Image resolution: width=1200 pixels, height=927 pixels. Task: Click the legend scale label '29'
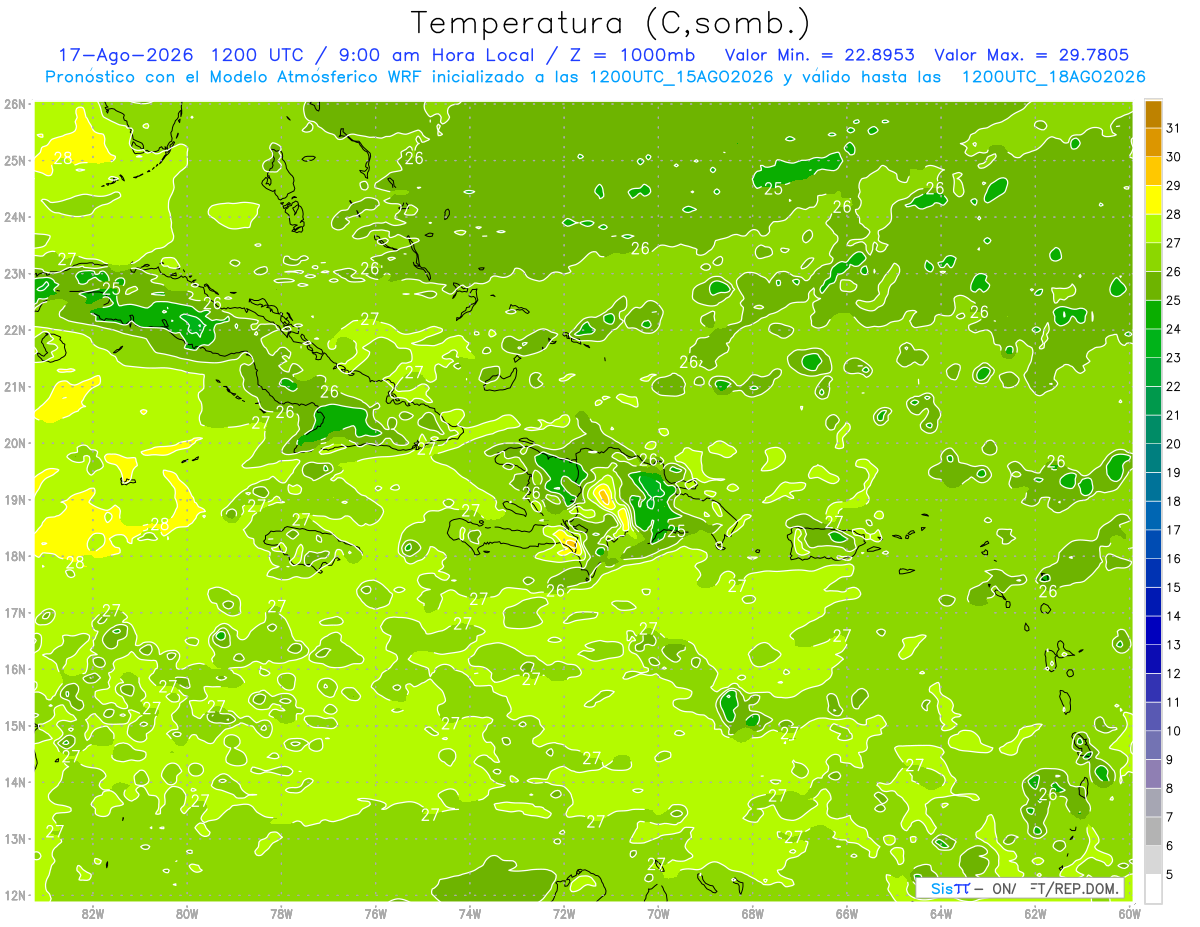[1174, 186]
